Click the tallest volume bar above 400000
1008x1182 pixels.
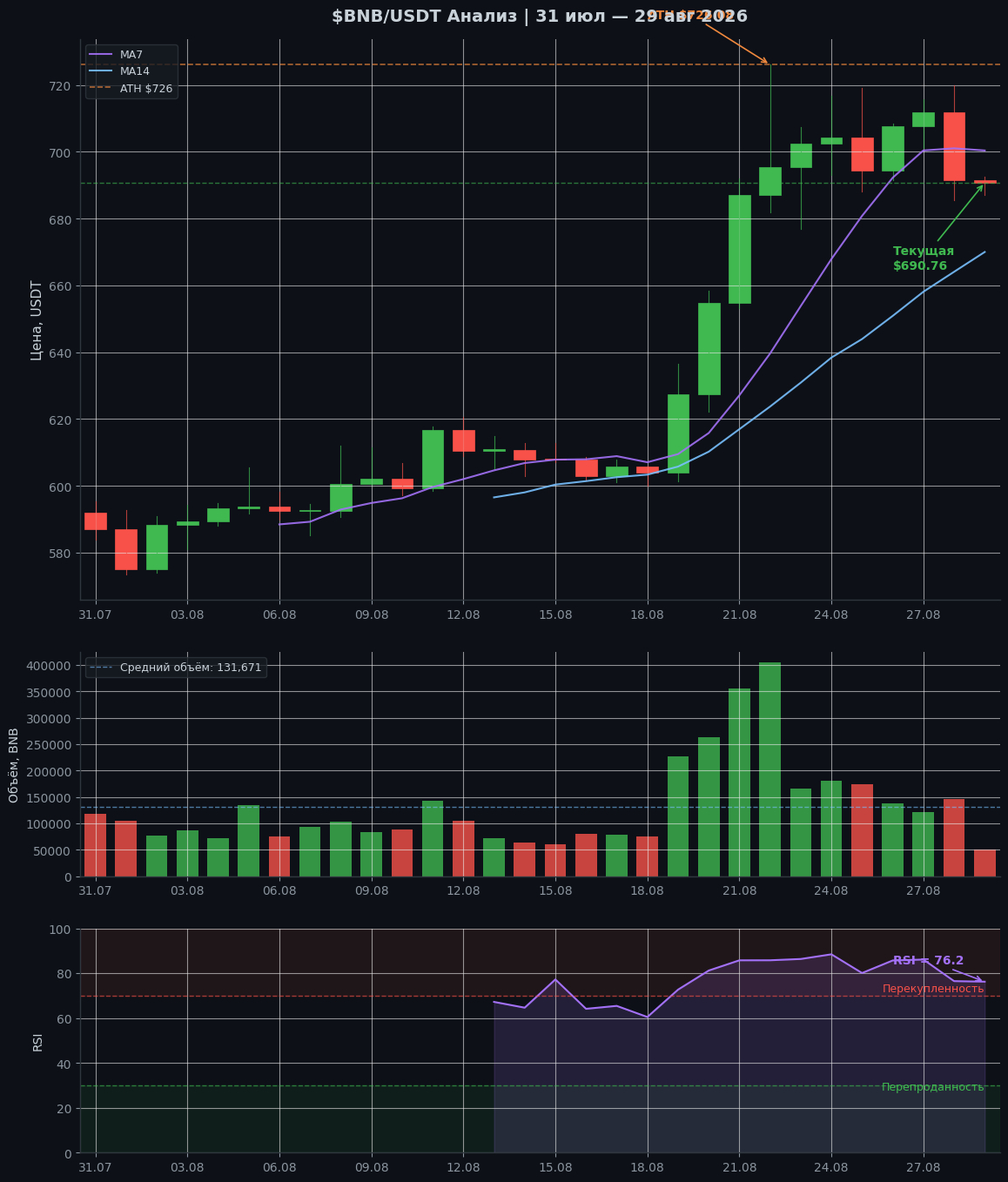point(770,769)
